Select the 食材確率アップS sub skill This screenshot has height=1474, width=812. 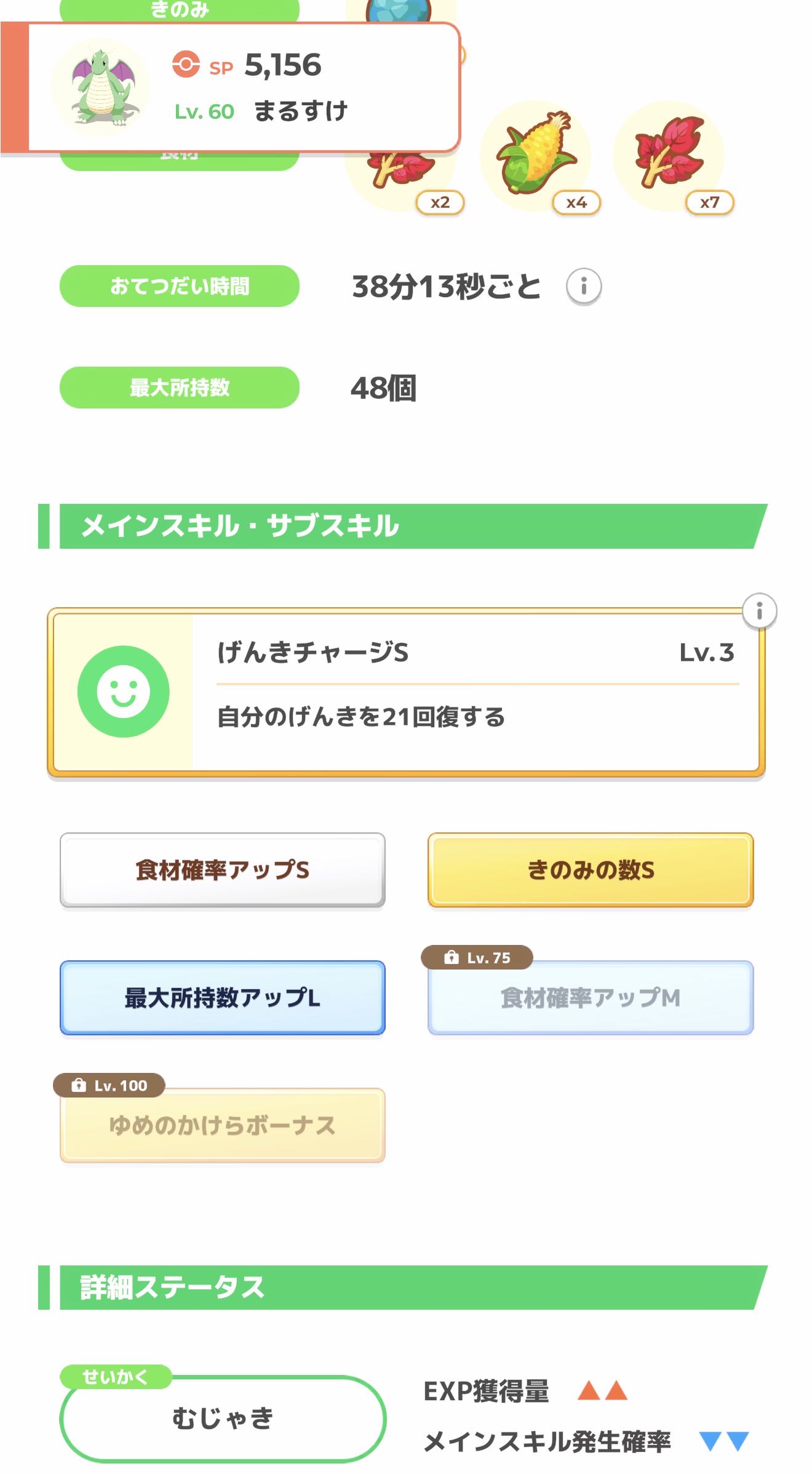pos(222,870)
